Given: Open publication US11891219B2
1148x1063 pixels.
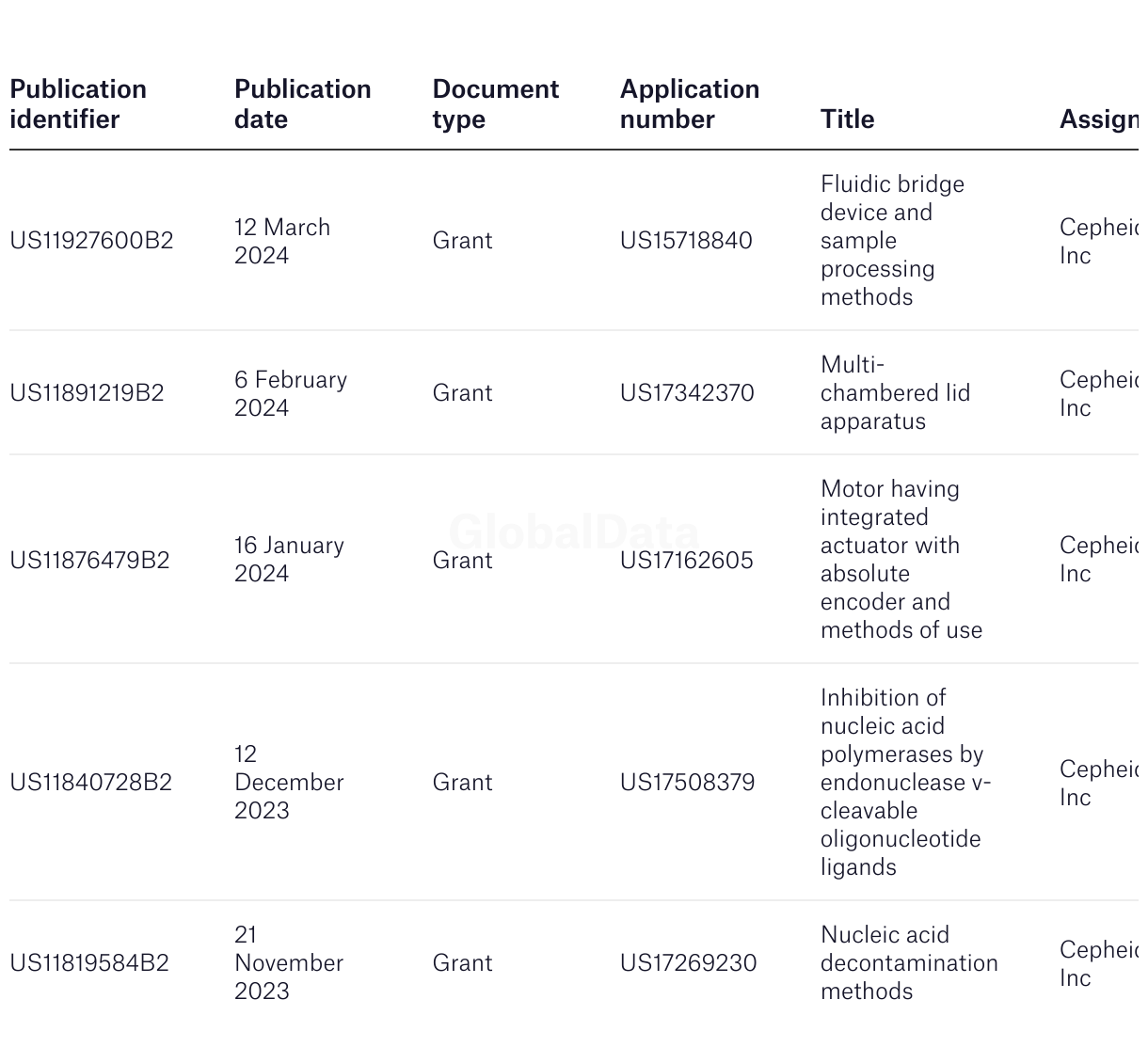Looking at the screenshot, I should pos(87,393).
